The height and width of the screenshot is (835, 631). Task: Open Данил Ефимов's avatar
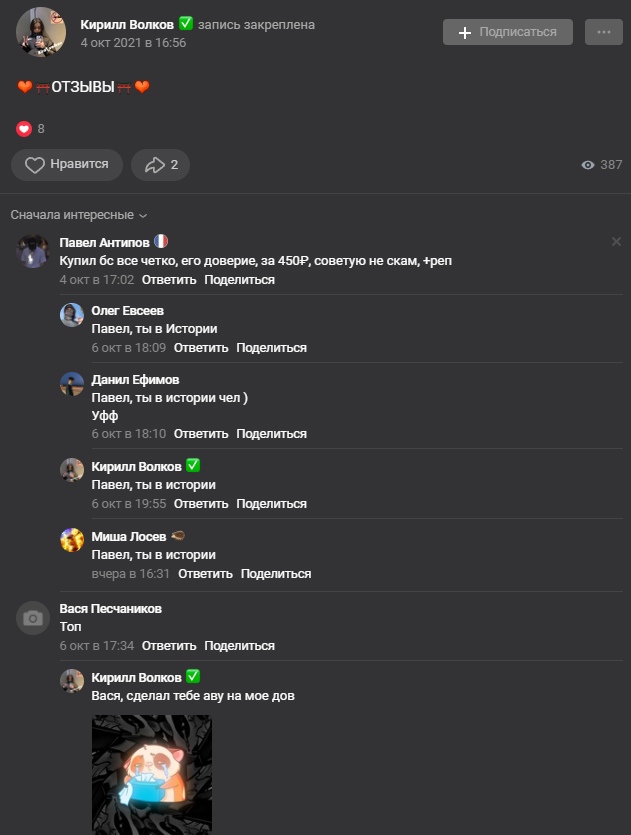[x=72, y=385]
